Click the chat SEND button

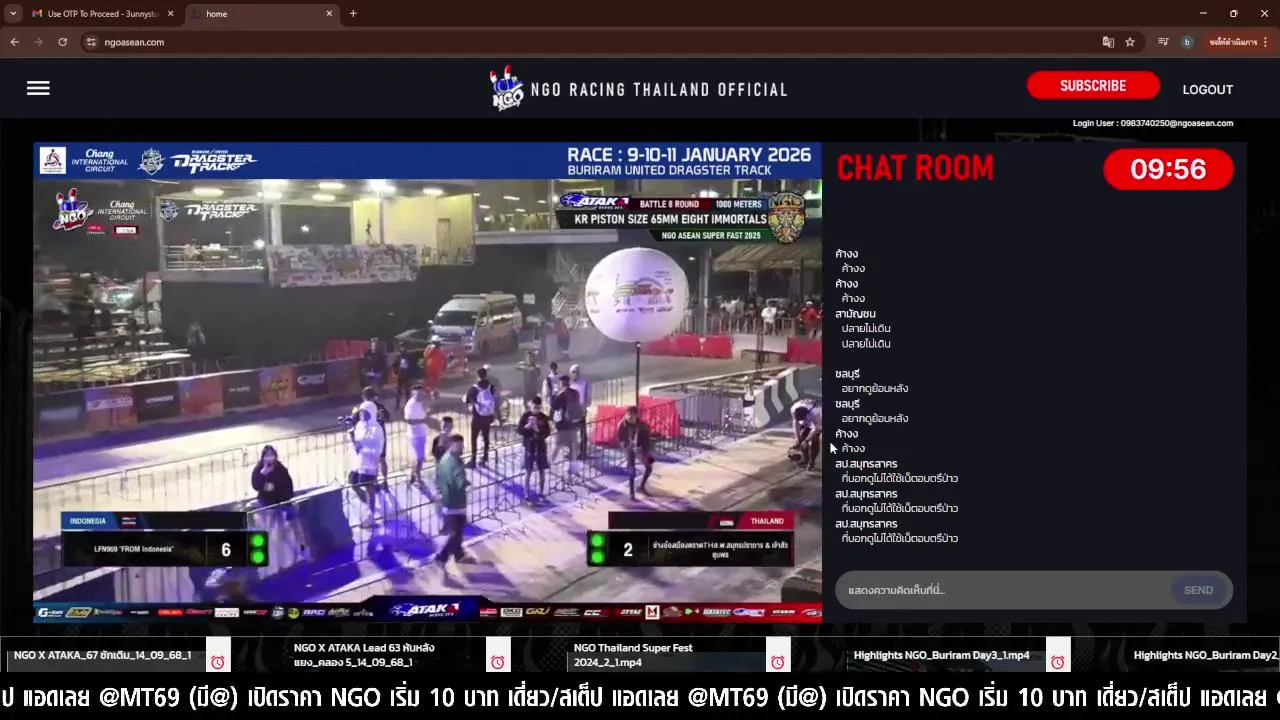tap(1198, 590)
